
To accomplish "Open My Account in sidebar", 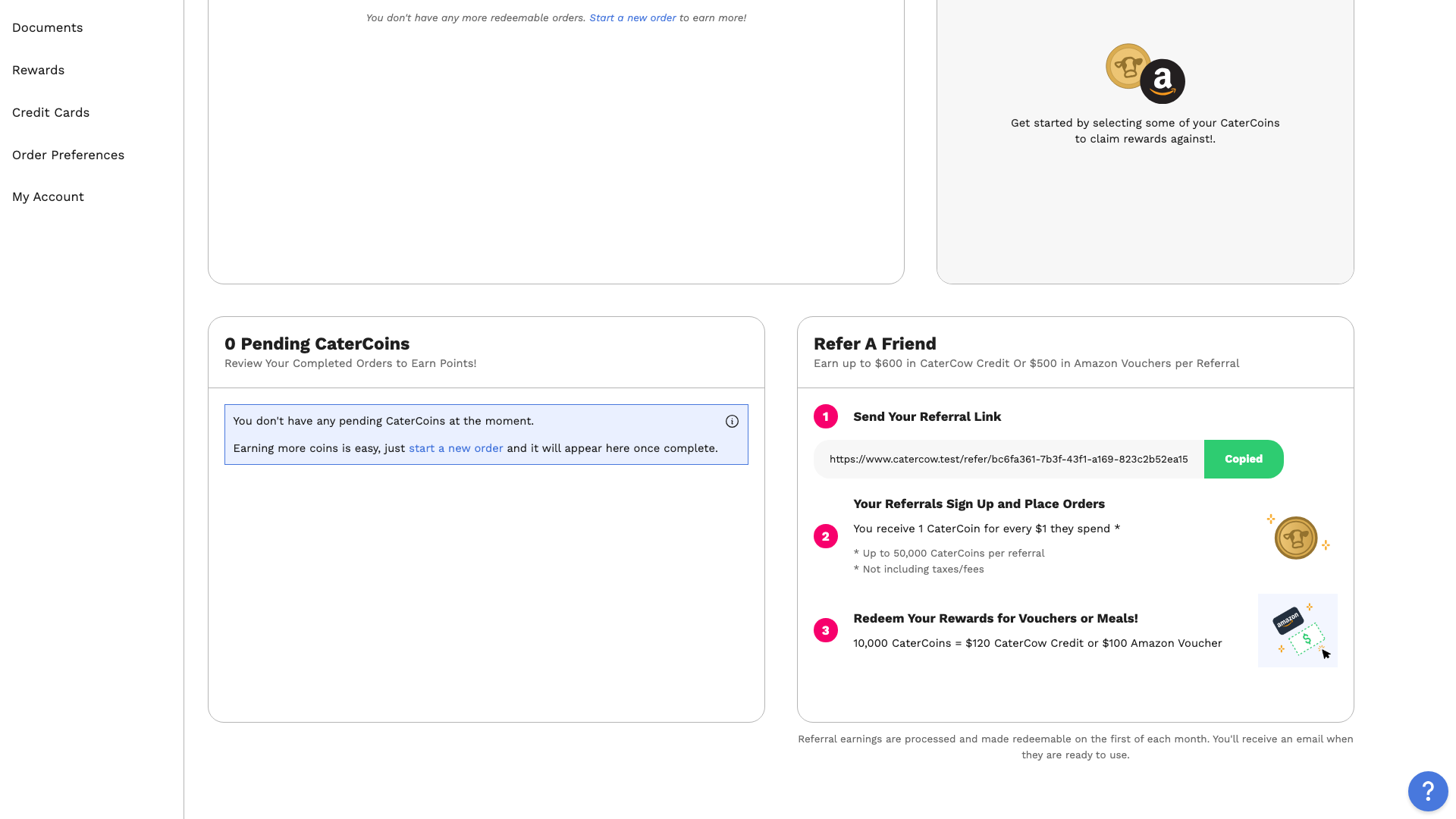I will (48, 197).
